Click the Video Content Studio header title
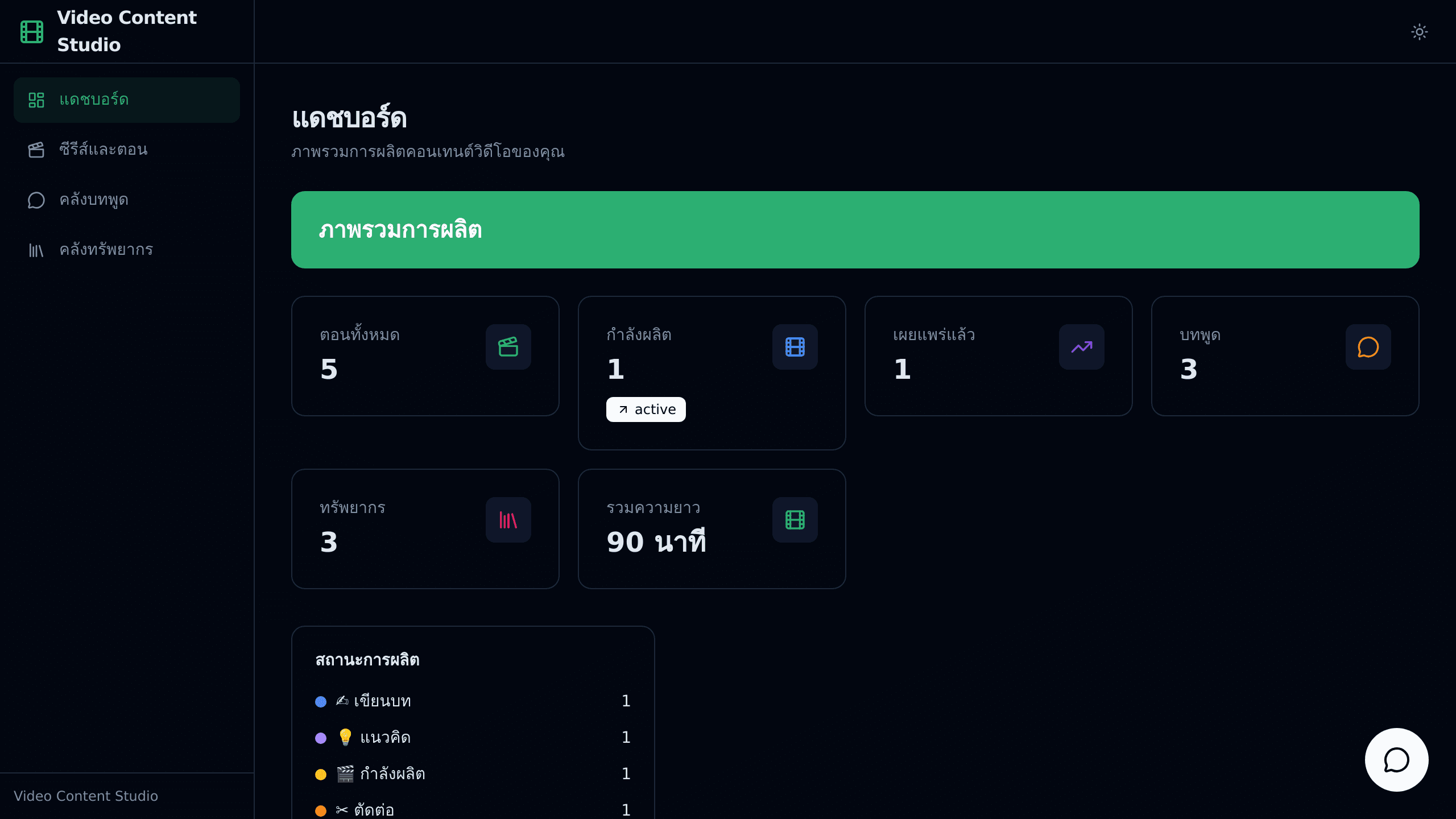The height and width of the screenshot is (819, 1456). coord(127,31)
